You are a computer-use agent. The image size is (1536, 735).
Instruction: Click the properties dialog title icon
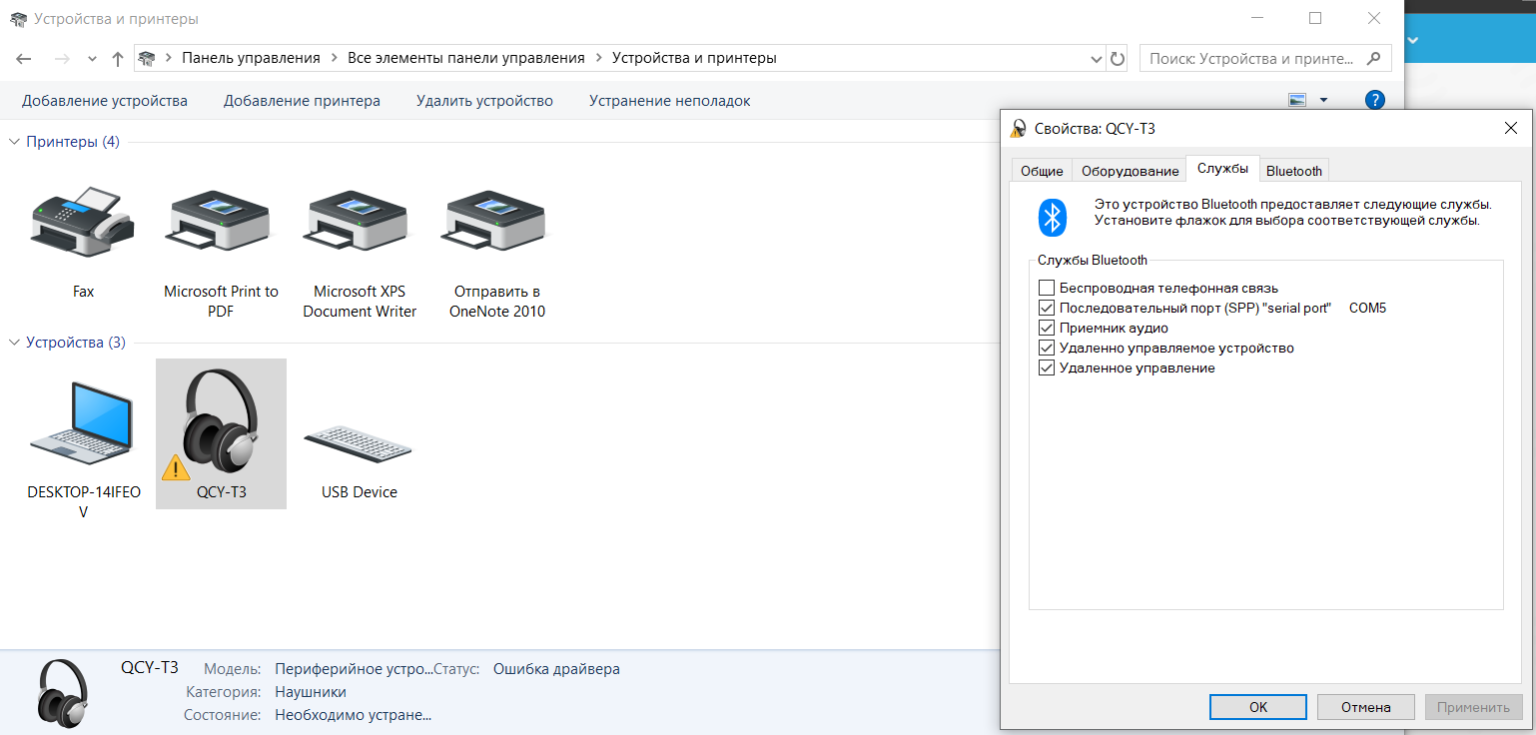[1018, 128]
